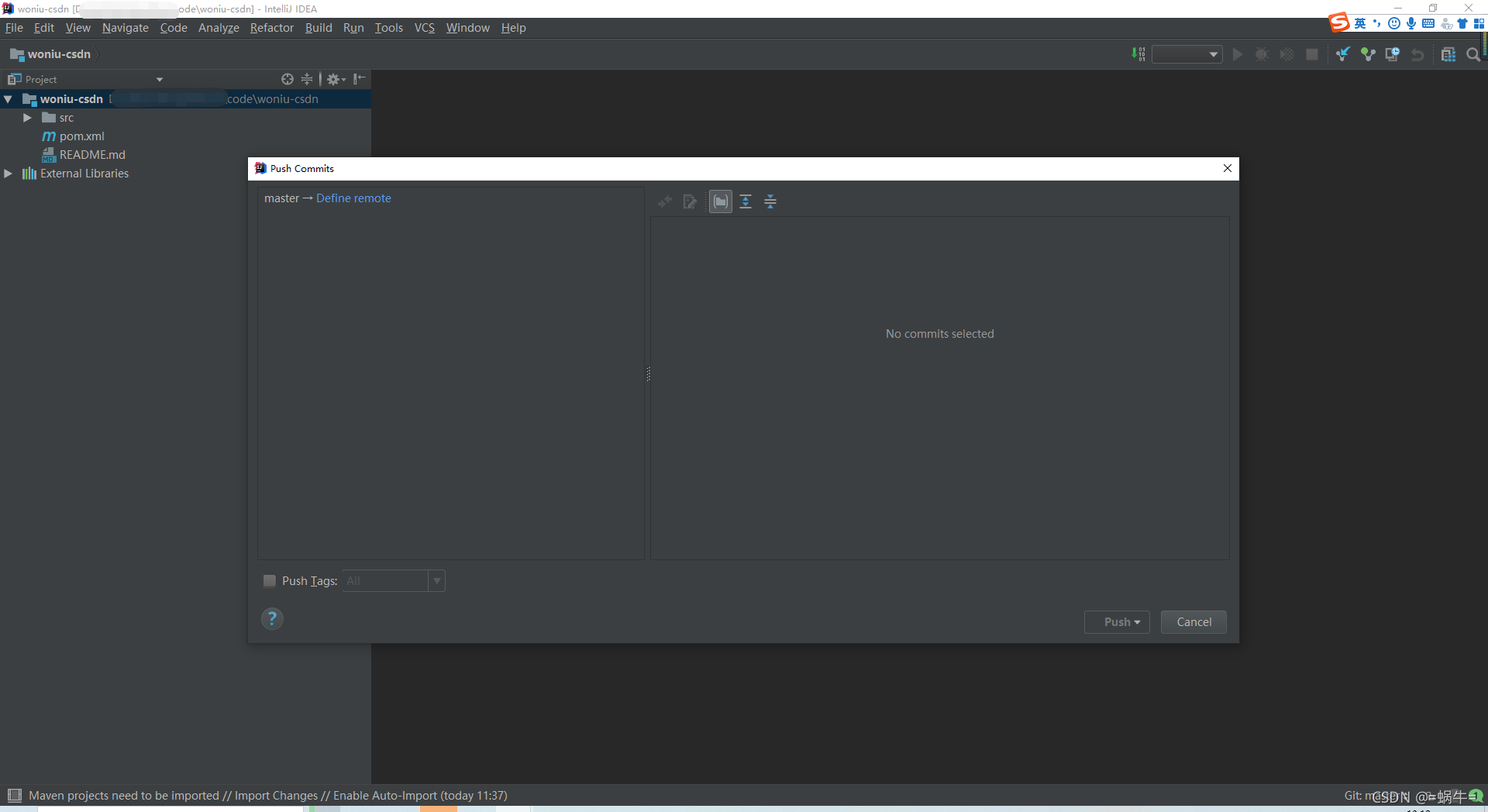Click the Show History clock icon
The width and height of the screenshot is (1488, 812).
point(1393,54)
